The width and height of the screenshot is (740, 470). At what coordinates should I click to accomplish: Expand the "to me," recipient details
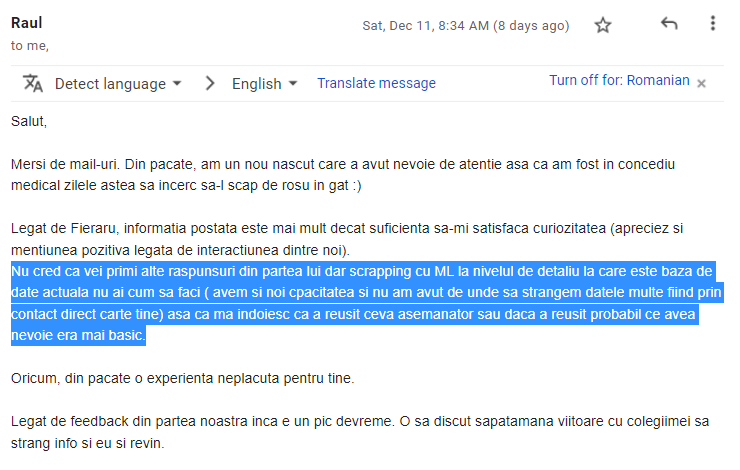pyautogui.click(x=30, y=46)
